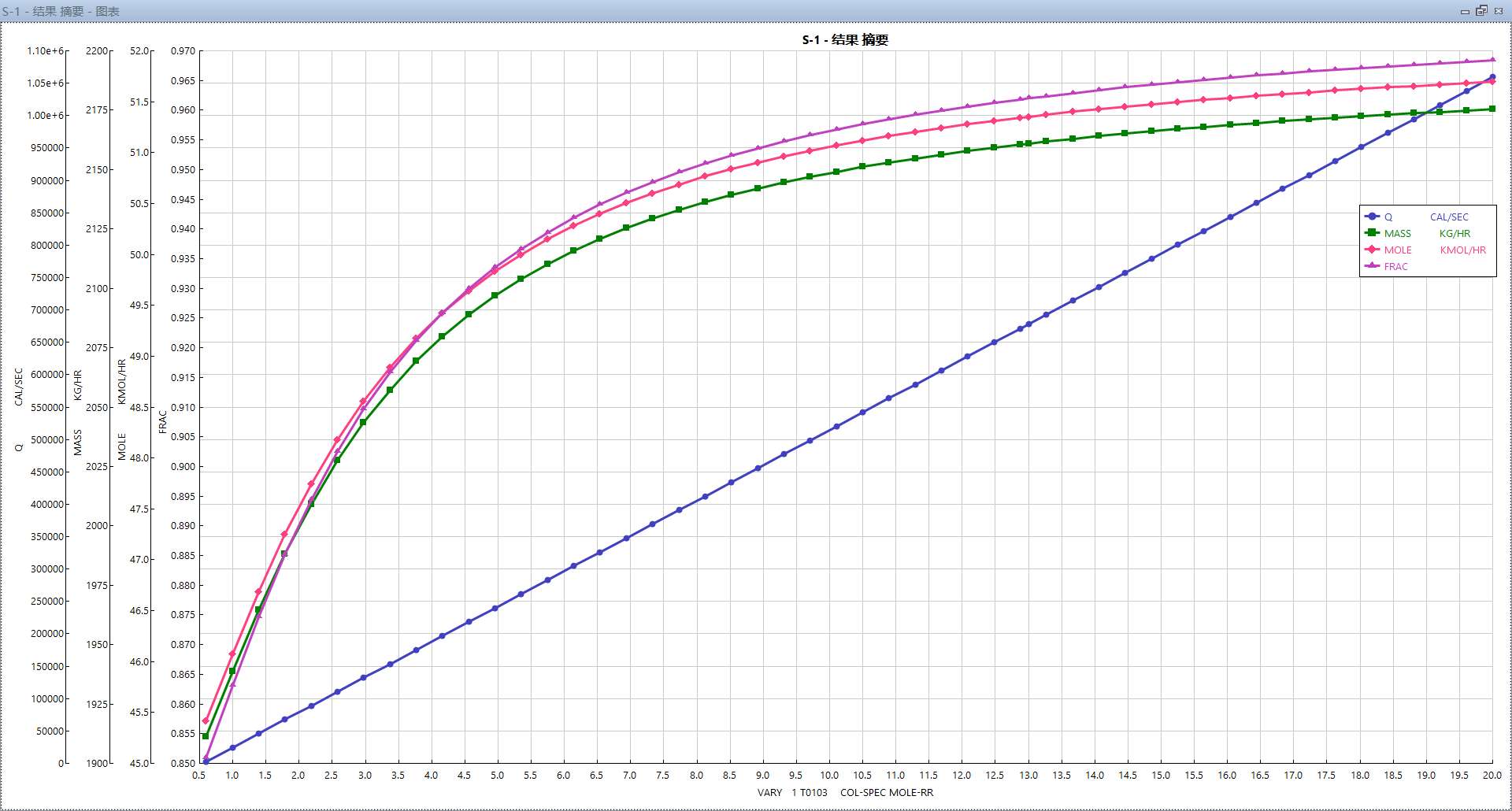This screenshot has height=811, width=1512.
Task: Click x-axis tick '10.0'
Action: tap(829, 776)
